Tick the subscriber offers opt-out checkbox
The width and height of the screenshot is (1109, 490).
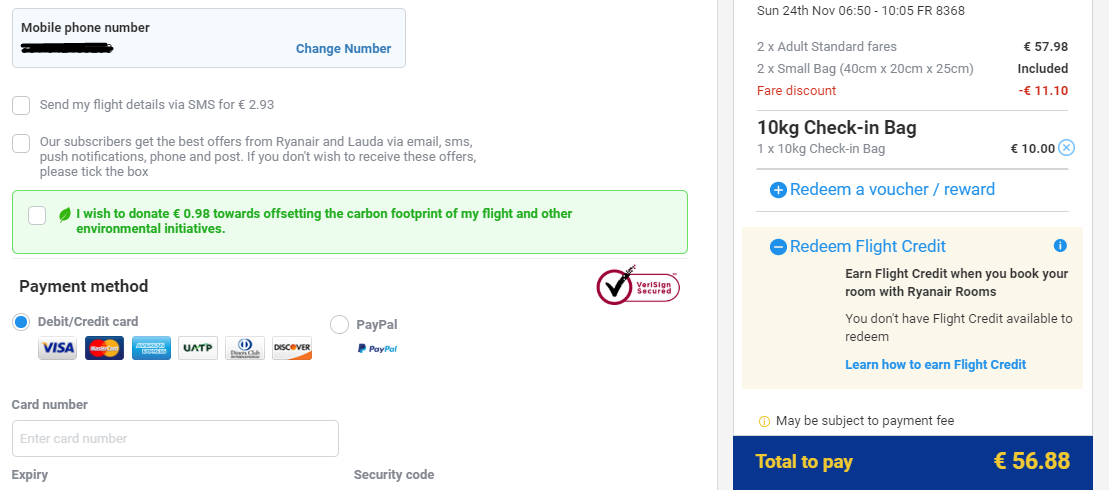[x=21, y=143]
